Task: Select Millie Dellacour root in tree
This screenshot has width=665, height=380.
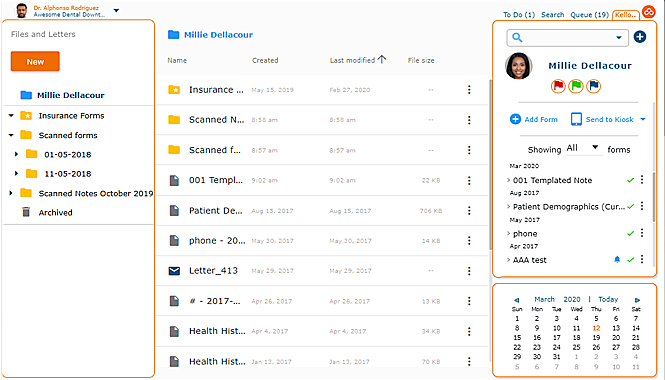Action: pos(70,95)
